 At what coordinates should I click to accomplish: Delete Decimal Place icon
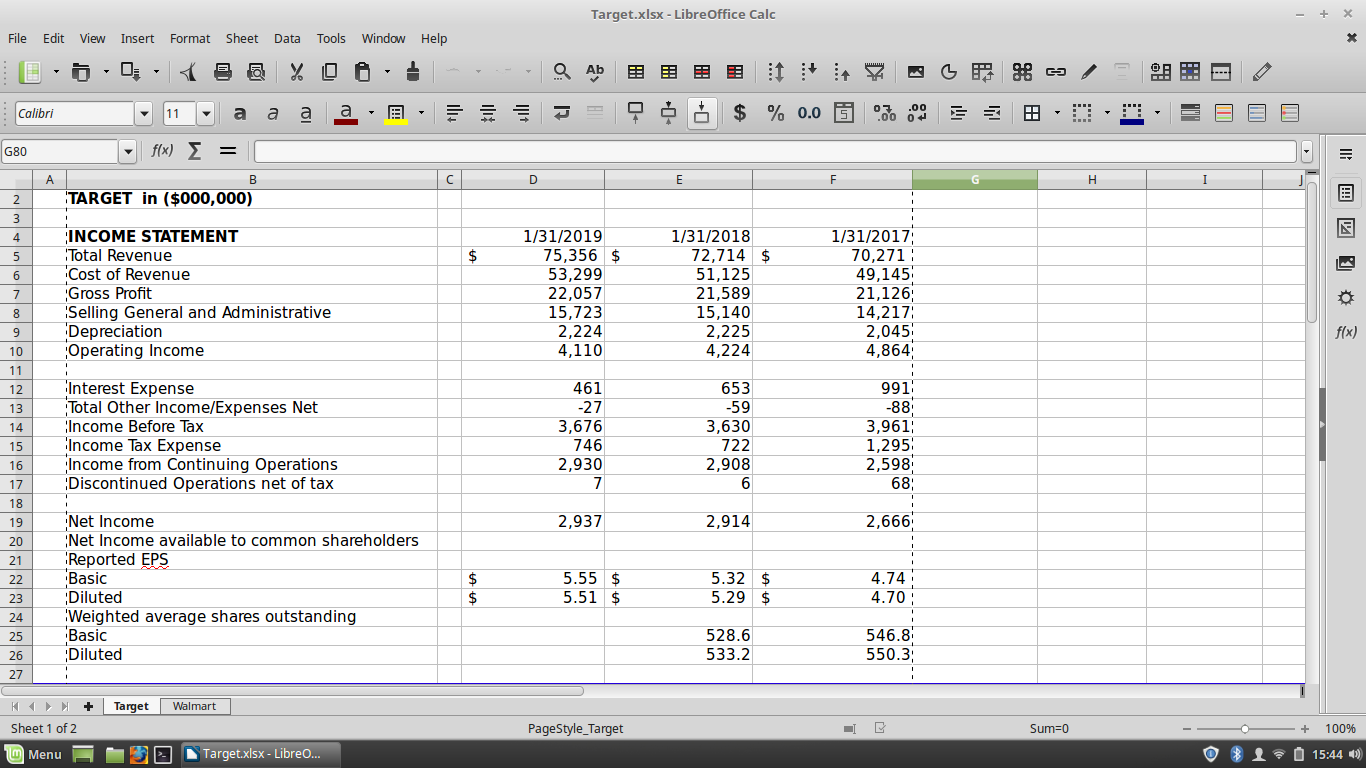click(917, 113)
